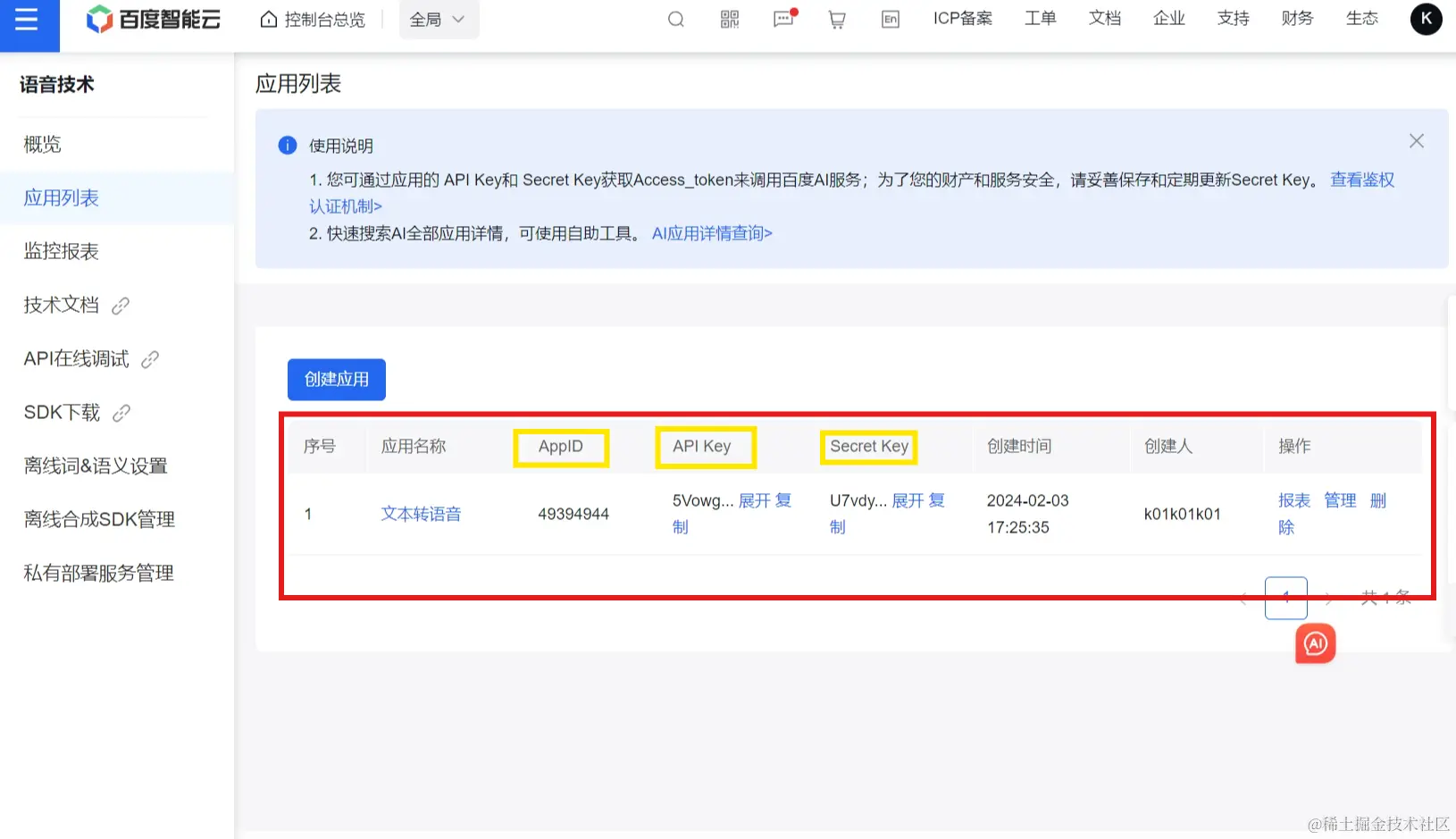The width and height of the screenshot is (1456, 839).
Task: Click the 创建应用 button
Action: pos(337,380)
